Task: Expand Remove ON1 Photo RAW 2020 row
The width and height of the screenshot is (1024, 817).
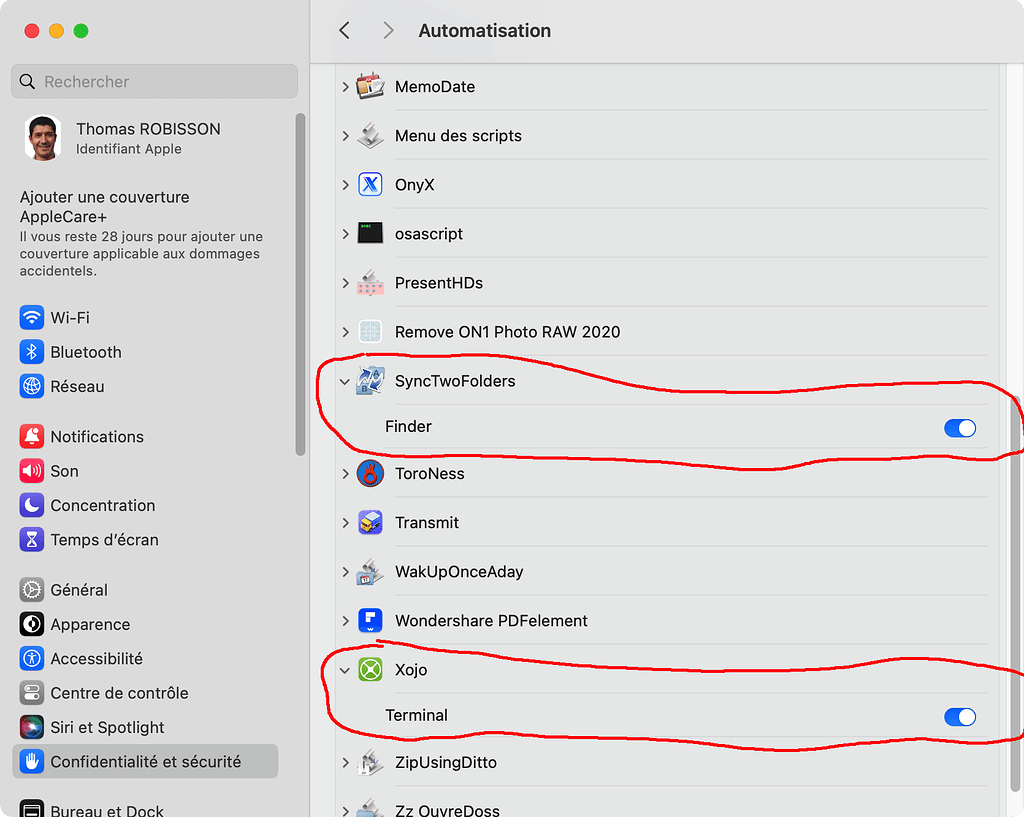Action: tap(345, 332)
